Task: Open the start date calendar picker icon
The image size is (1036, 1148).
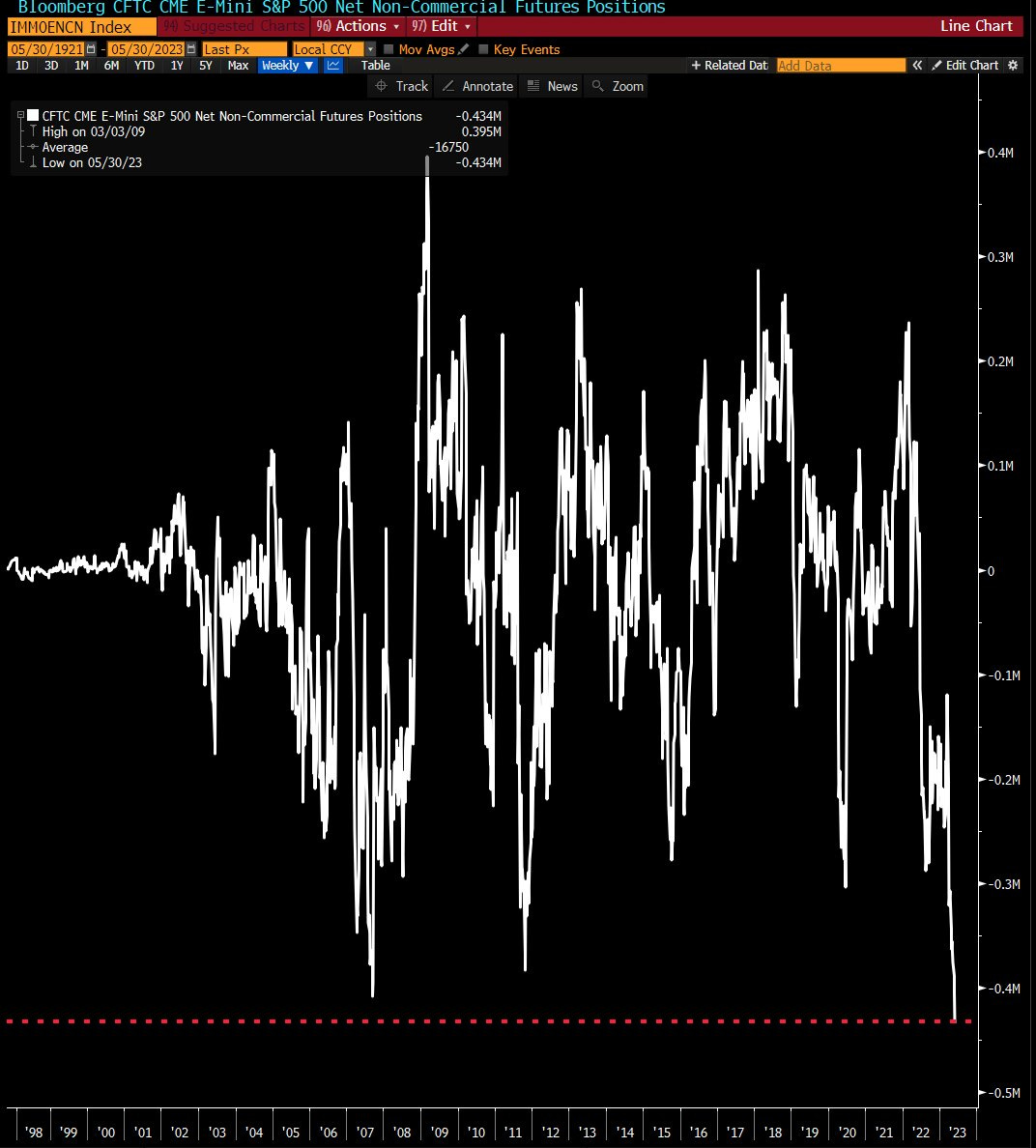Action: pyautogui.click(x=91, y=49)
